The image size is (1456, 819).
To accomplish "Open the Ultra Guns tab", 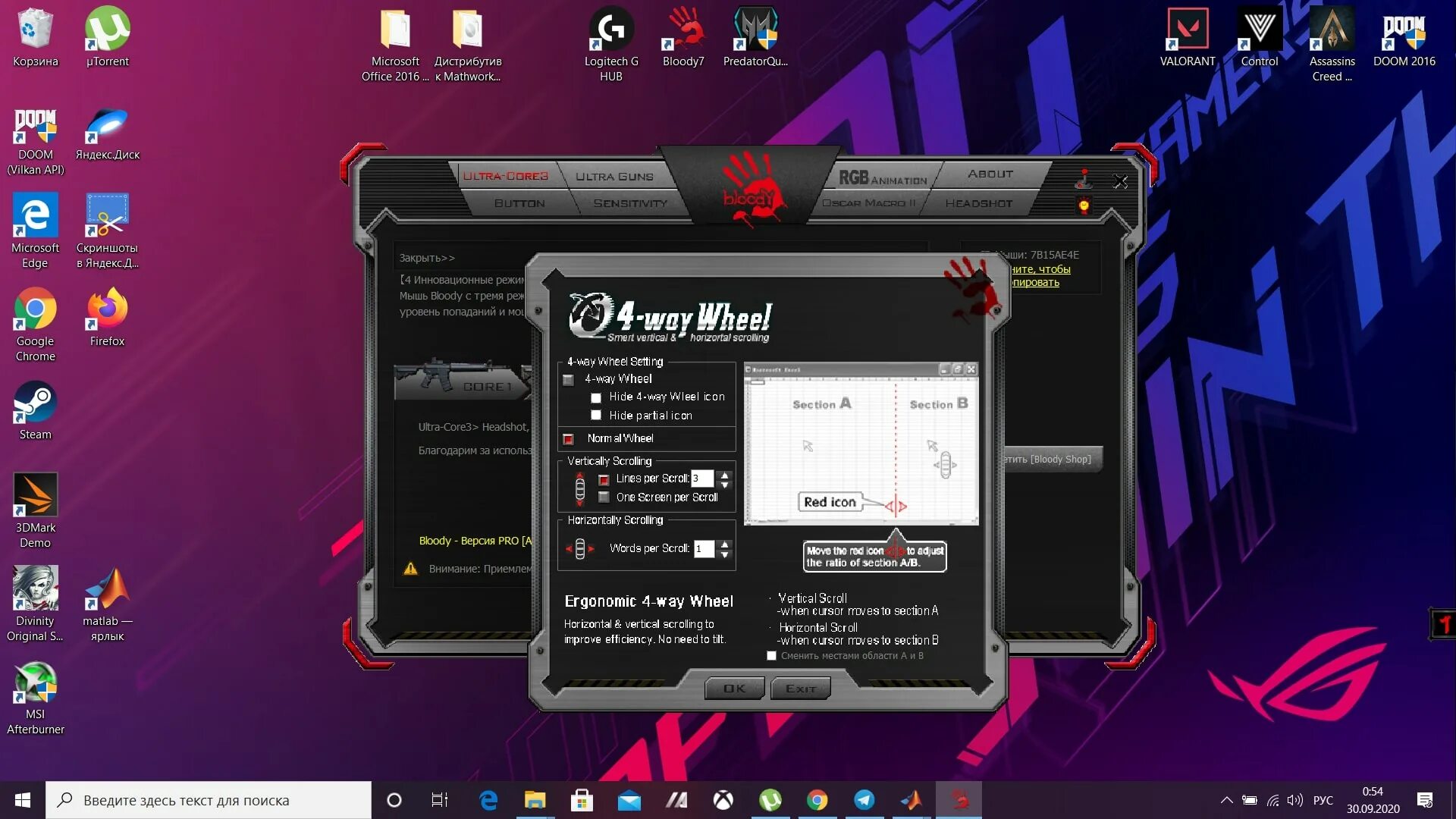I will [614, 177].
